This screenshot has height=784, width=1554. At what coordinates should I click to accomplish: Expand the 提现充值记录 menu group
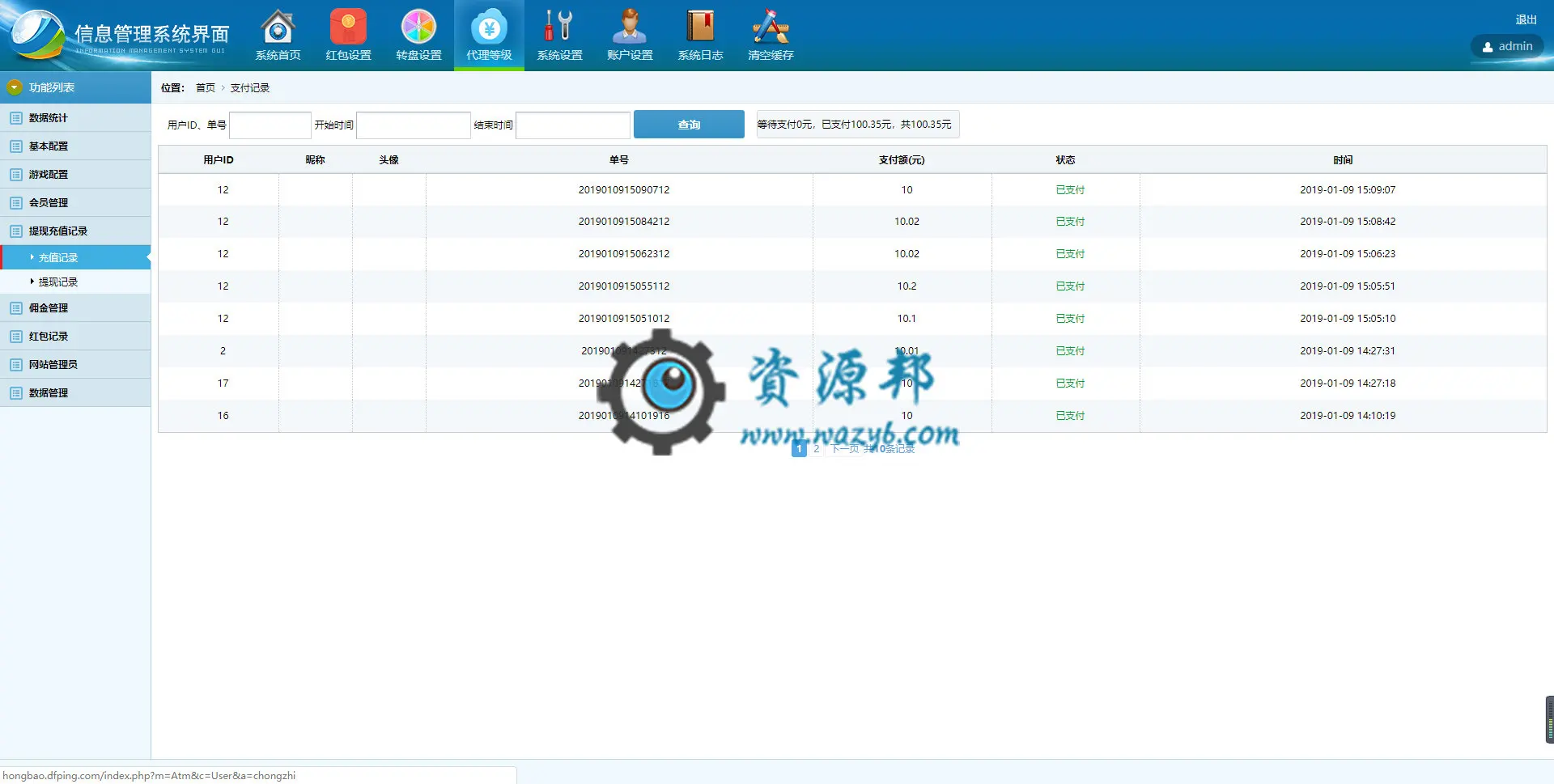[x=75, y=231]
